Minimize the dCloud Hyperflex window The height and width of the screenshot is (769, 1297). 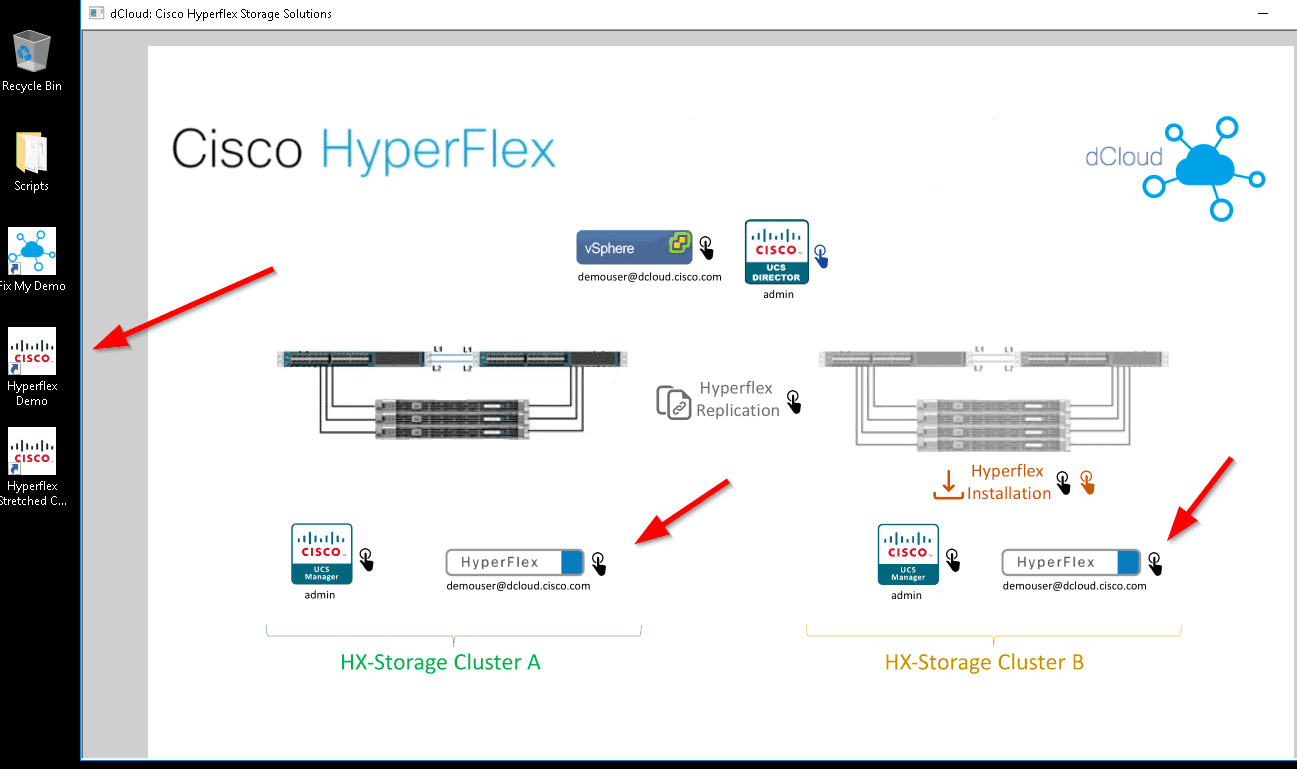[x=1263, y=14]
